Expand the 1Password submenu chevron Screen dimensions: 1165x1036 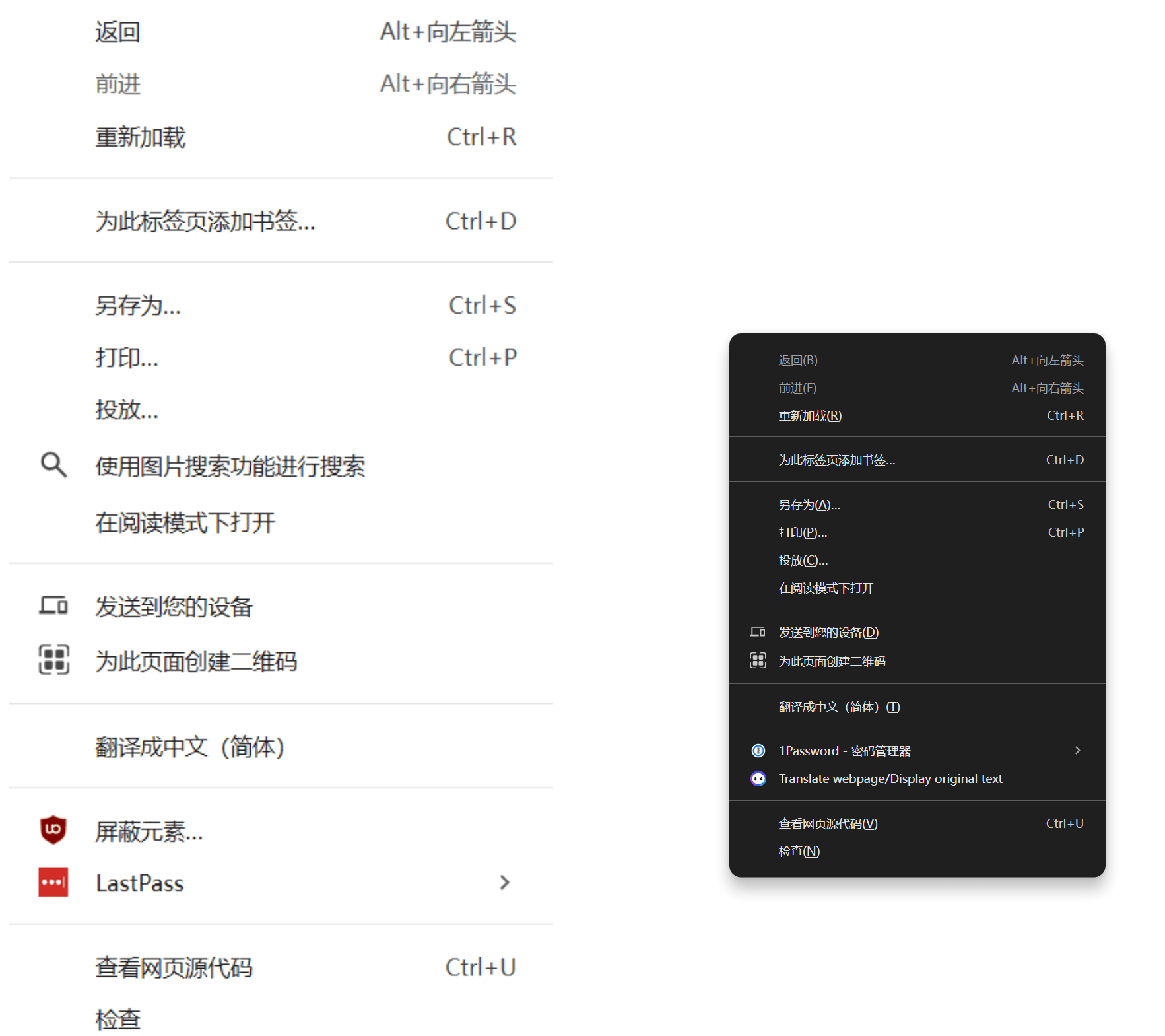click(1077, 751)
